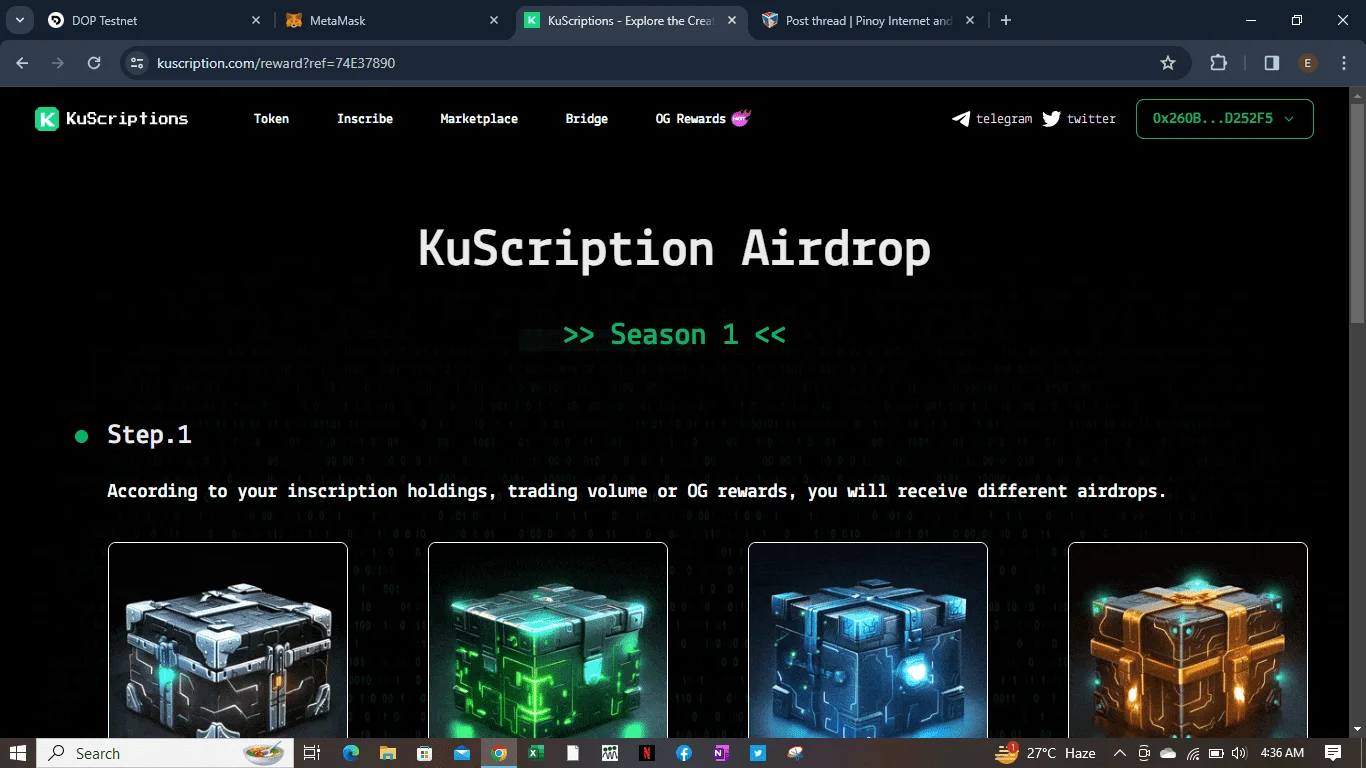1366x768 pixels.
Task: Open Facebook from the taskbar
Action: click(684, 753)
